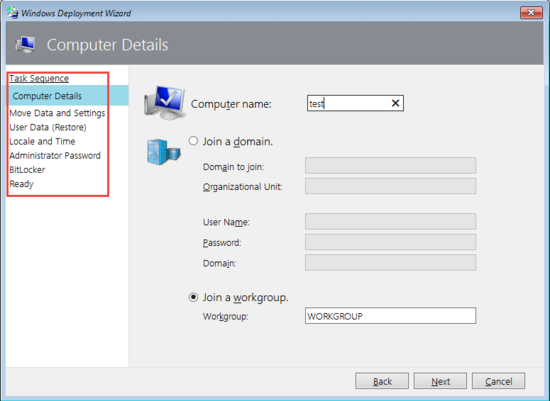
Task: Click the Domain credentials field
Action: point(390,262)
